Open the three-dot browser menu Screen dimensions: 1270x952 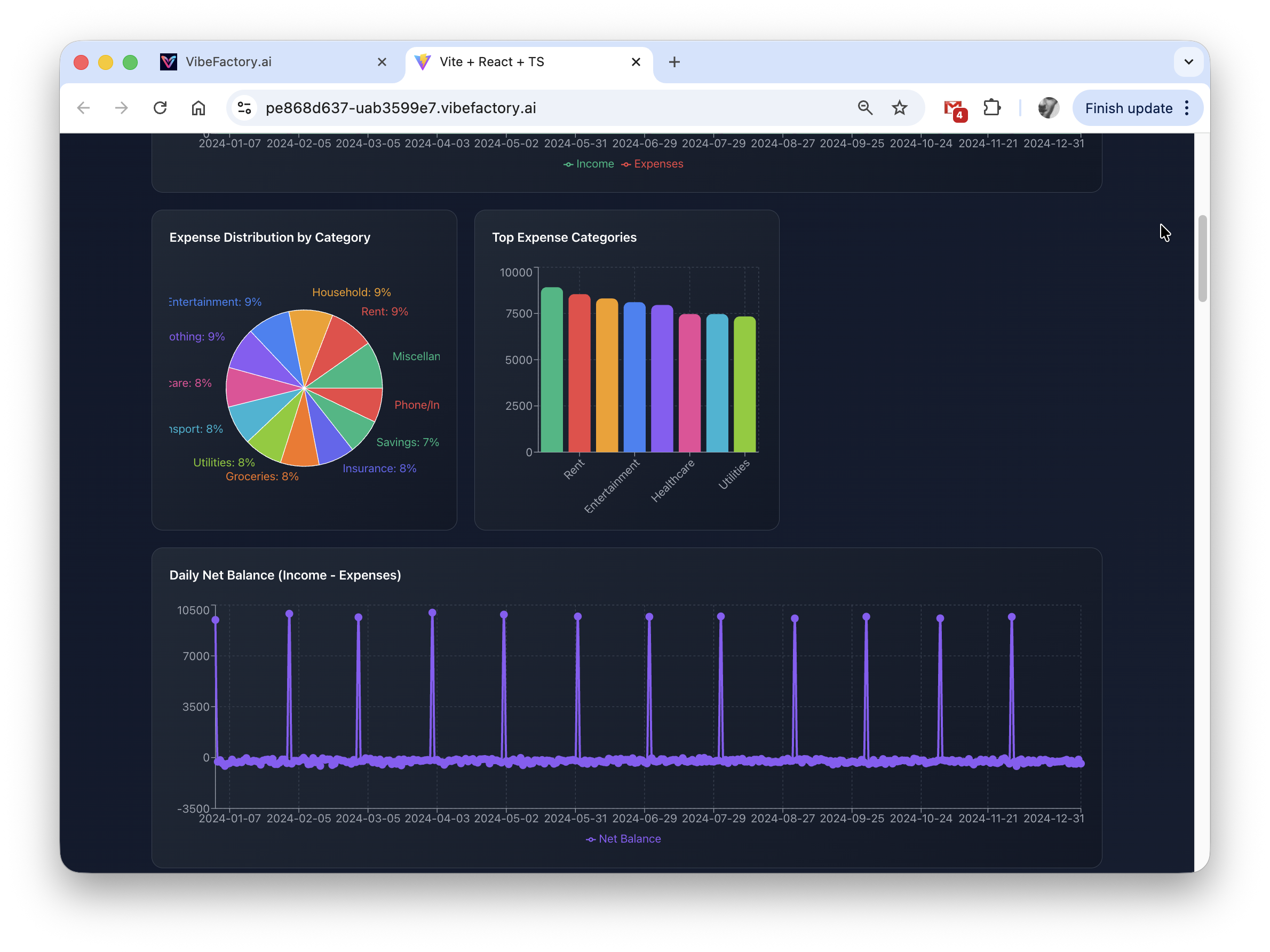pyautogui.click(x=1187, y=108)
